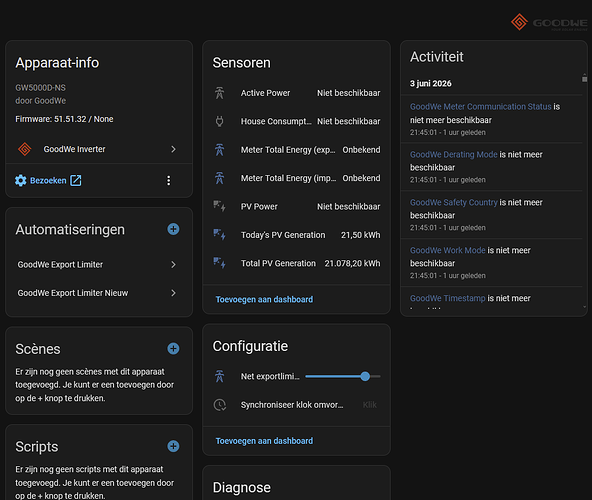This screenshot has width=592, height=500.
Task: Add a new script with plus icon
Action: coord(173,446)
